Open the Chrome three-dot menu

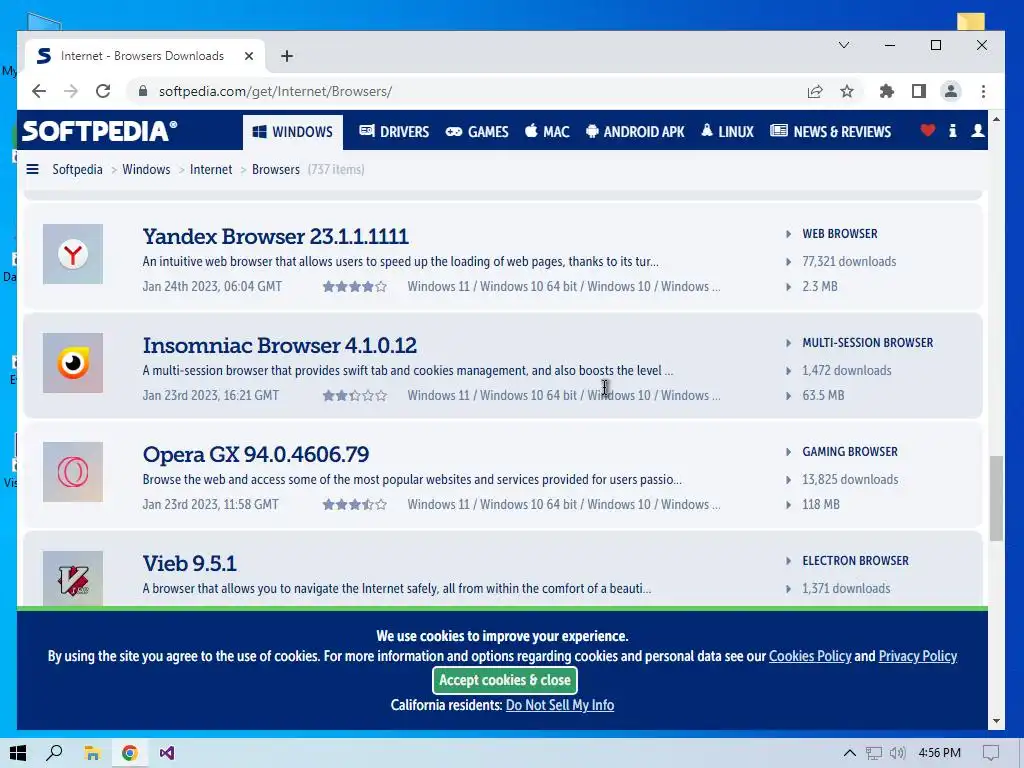tap(984, 91)
